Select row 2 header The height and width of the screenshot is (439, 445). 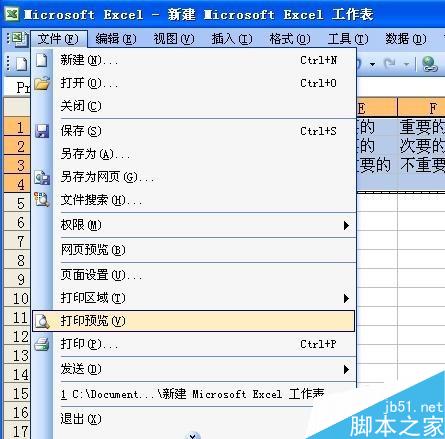pyautogui.click(x=17, y=146)
